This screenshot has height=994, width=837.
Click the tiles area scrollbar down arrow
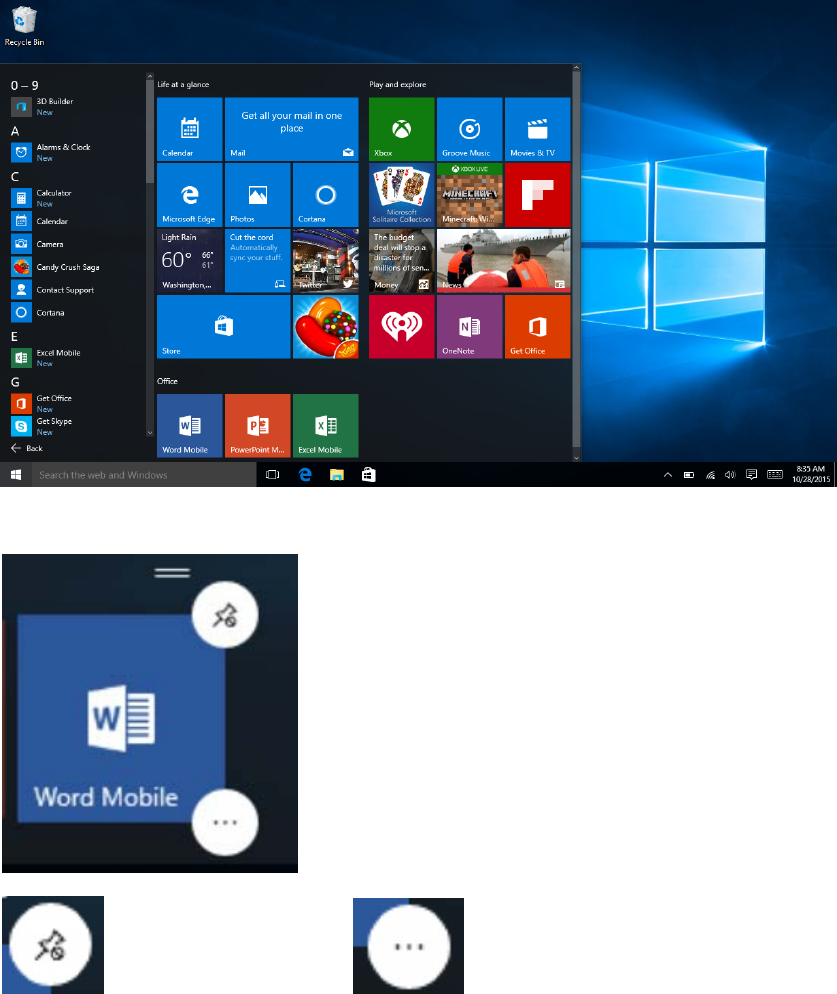coord(576,457)
